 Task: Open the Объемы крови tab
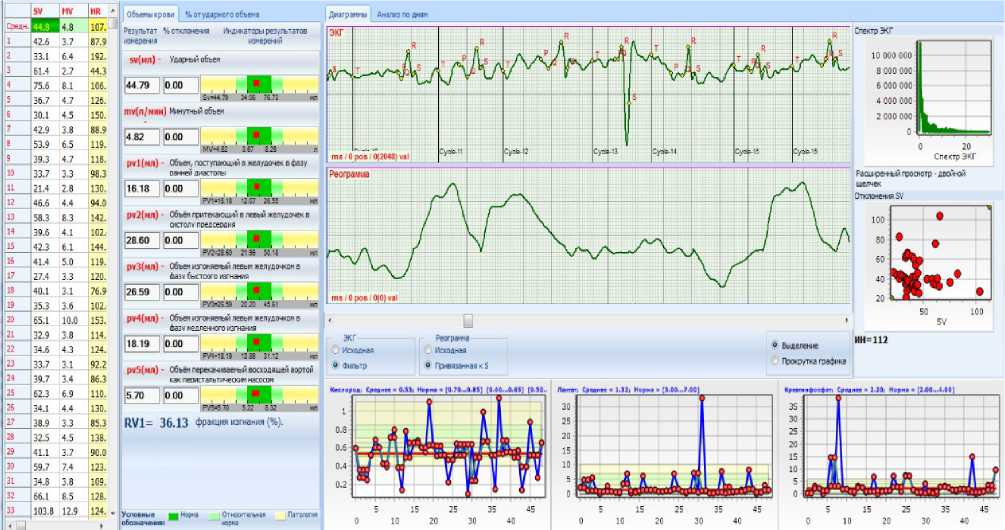[149, 14]
